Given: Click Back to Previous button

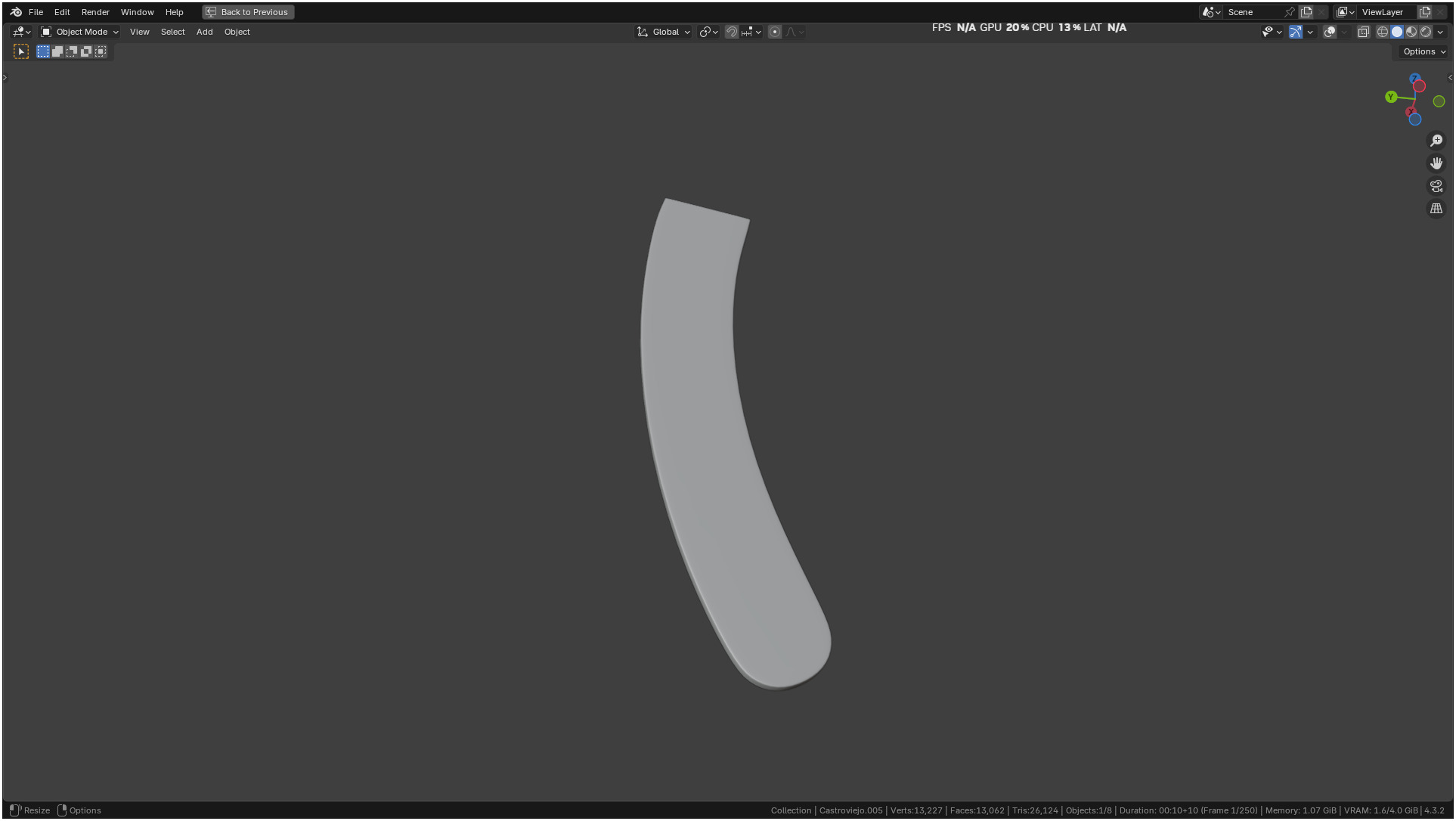Looking at the screenshot, I should [248, 12].
